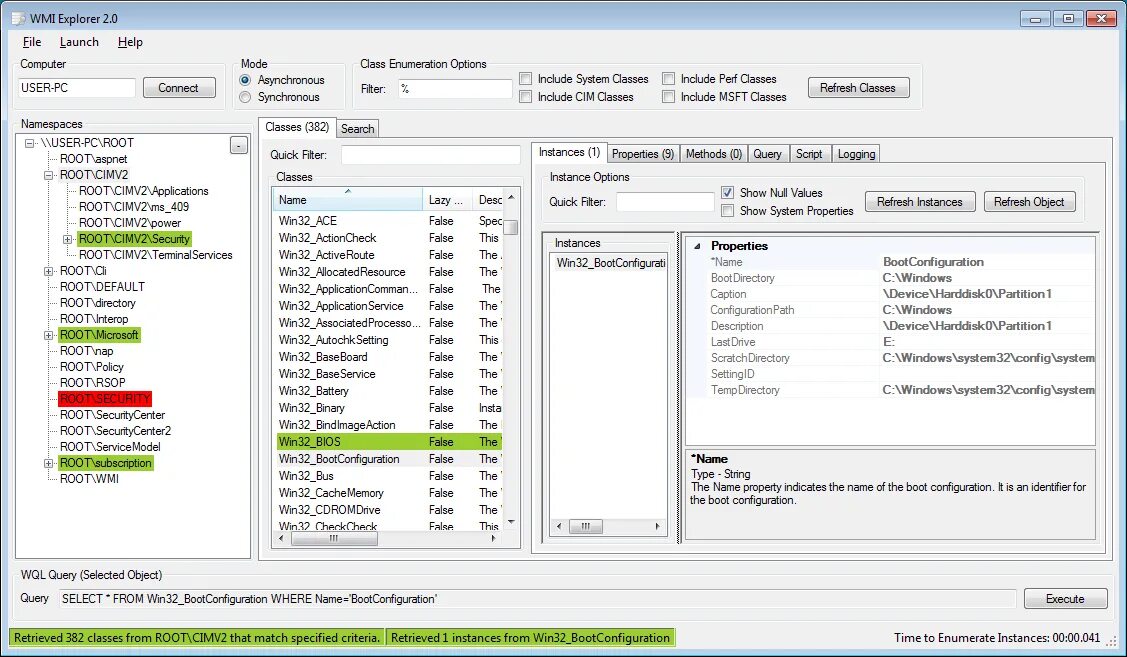Open the Launch menu
The width and height of the screenshot is (1127, 657).
(79, 42)
